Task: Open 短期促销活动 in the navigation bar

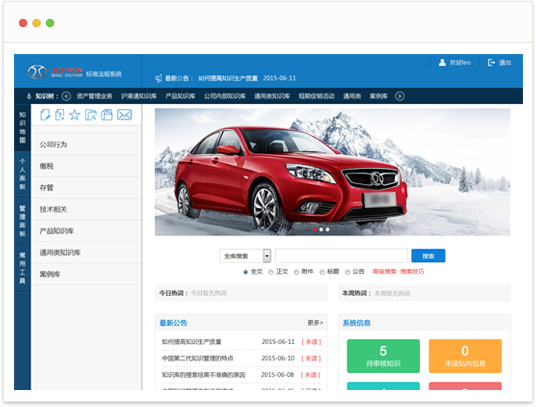Action: 317,96
